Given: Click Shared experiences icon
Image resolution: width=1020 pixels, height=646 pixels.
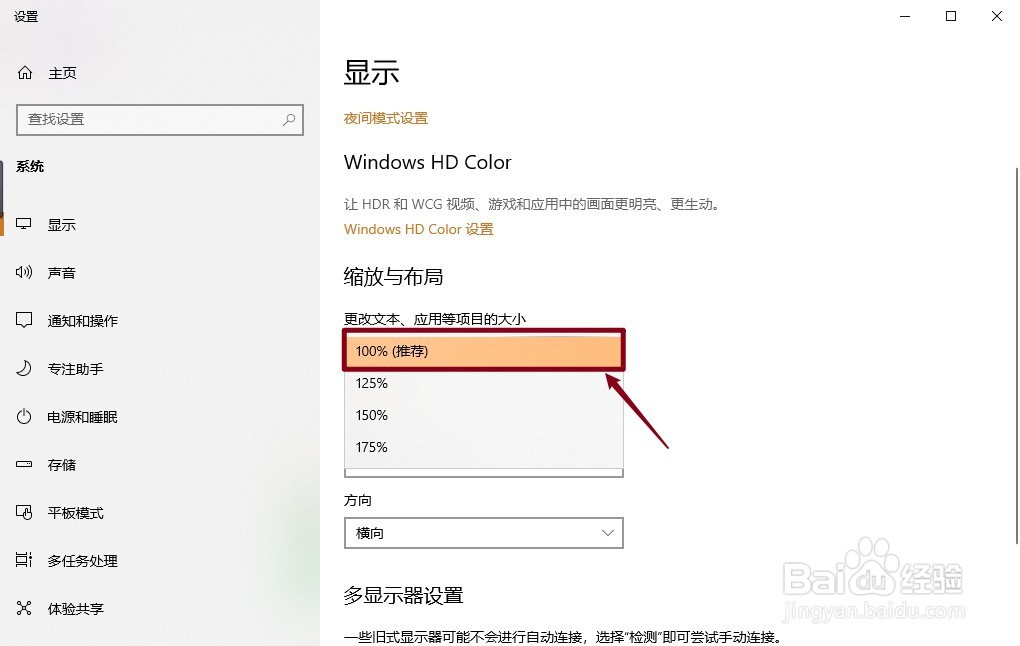Looking at the screenshot, I should point(25,609).
